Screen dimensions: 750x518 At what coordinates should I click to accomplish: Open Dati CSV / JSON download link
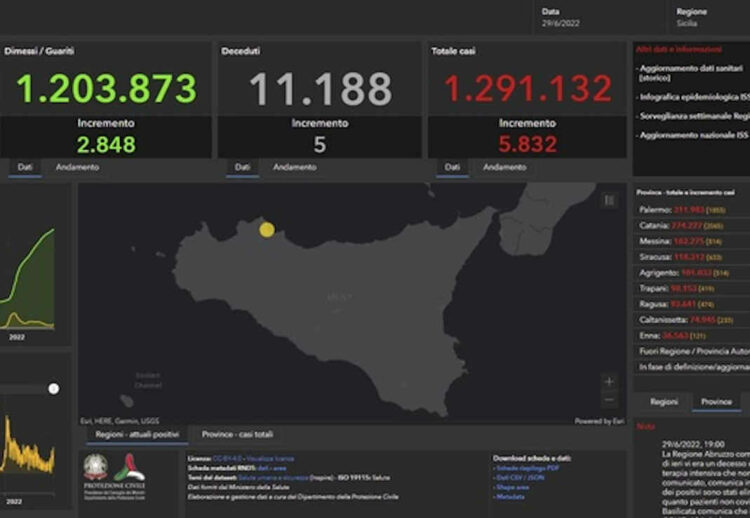click(520, 478)
